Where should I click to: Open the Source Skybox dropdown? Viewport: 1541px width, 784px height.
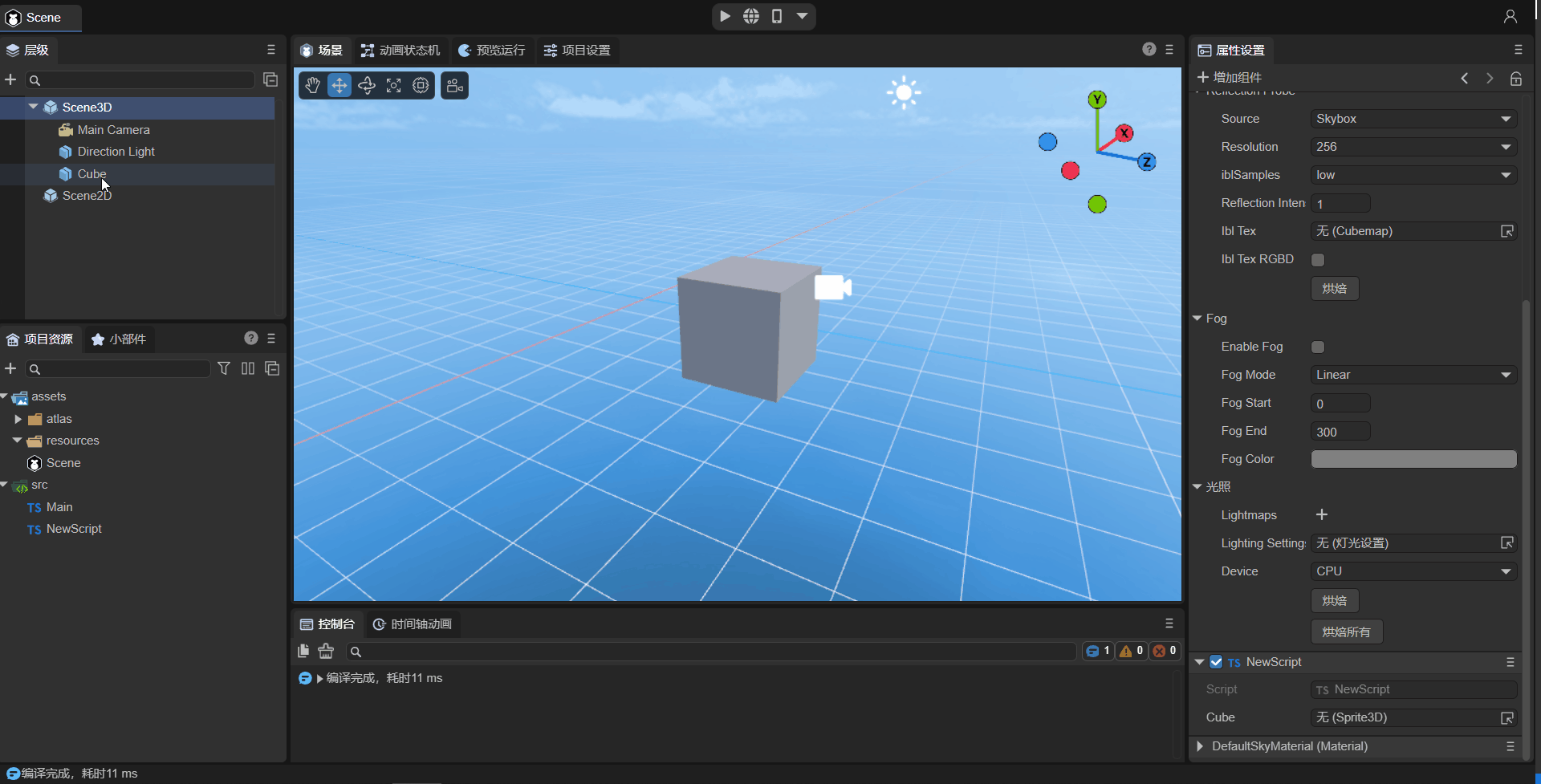1413,119
